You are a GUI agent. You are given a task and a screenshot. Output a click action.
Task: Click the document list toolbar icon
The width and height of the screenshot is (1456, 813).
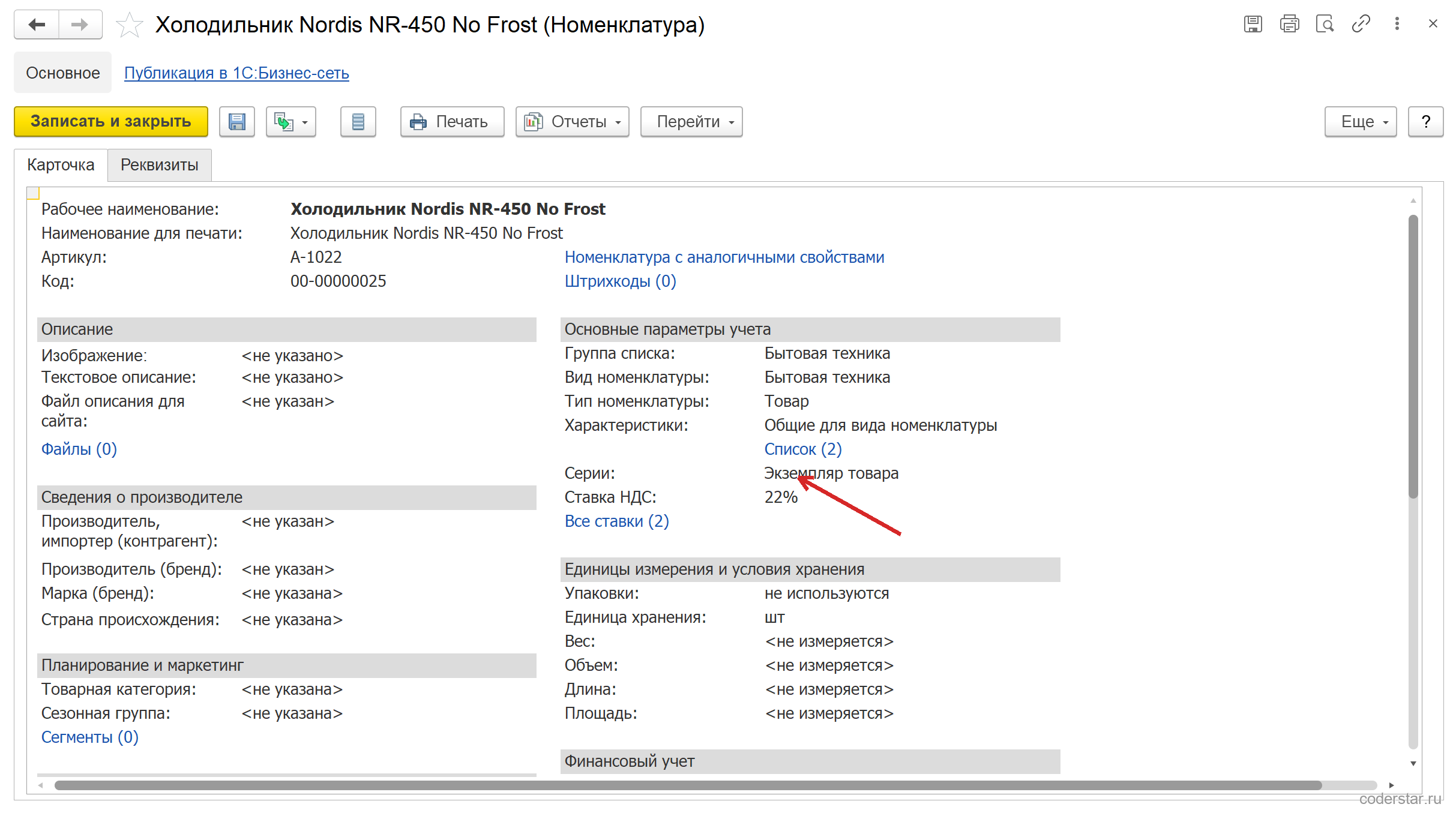tap(358, 122)
